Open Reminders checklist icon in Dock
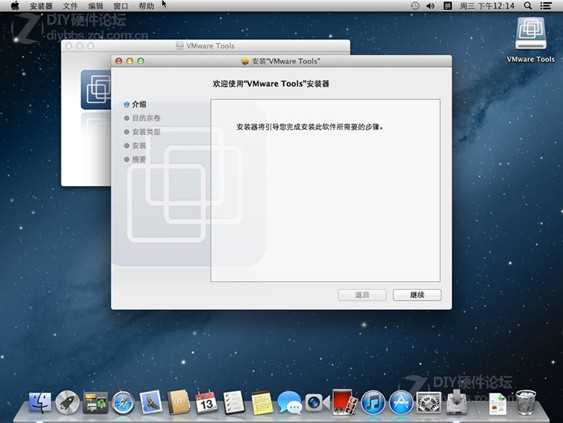 tap(234, 403)
